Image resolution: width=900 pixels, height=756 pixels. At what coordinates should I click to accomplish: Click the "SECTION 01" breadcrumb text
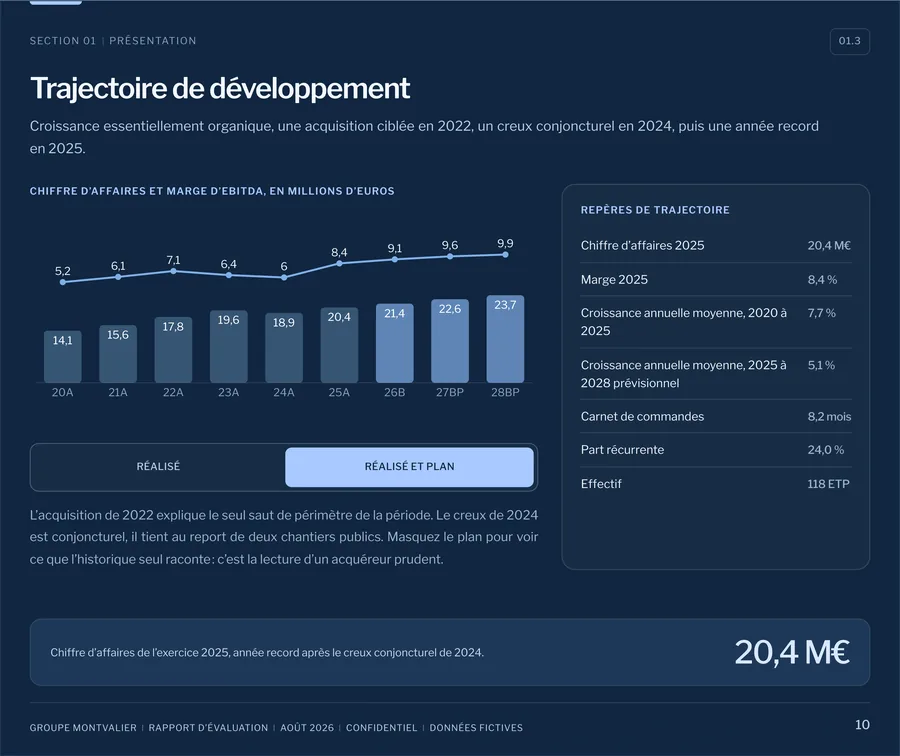point(63,41)
